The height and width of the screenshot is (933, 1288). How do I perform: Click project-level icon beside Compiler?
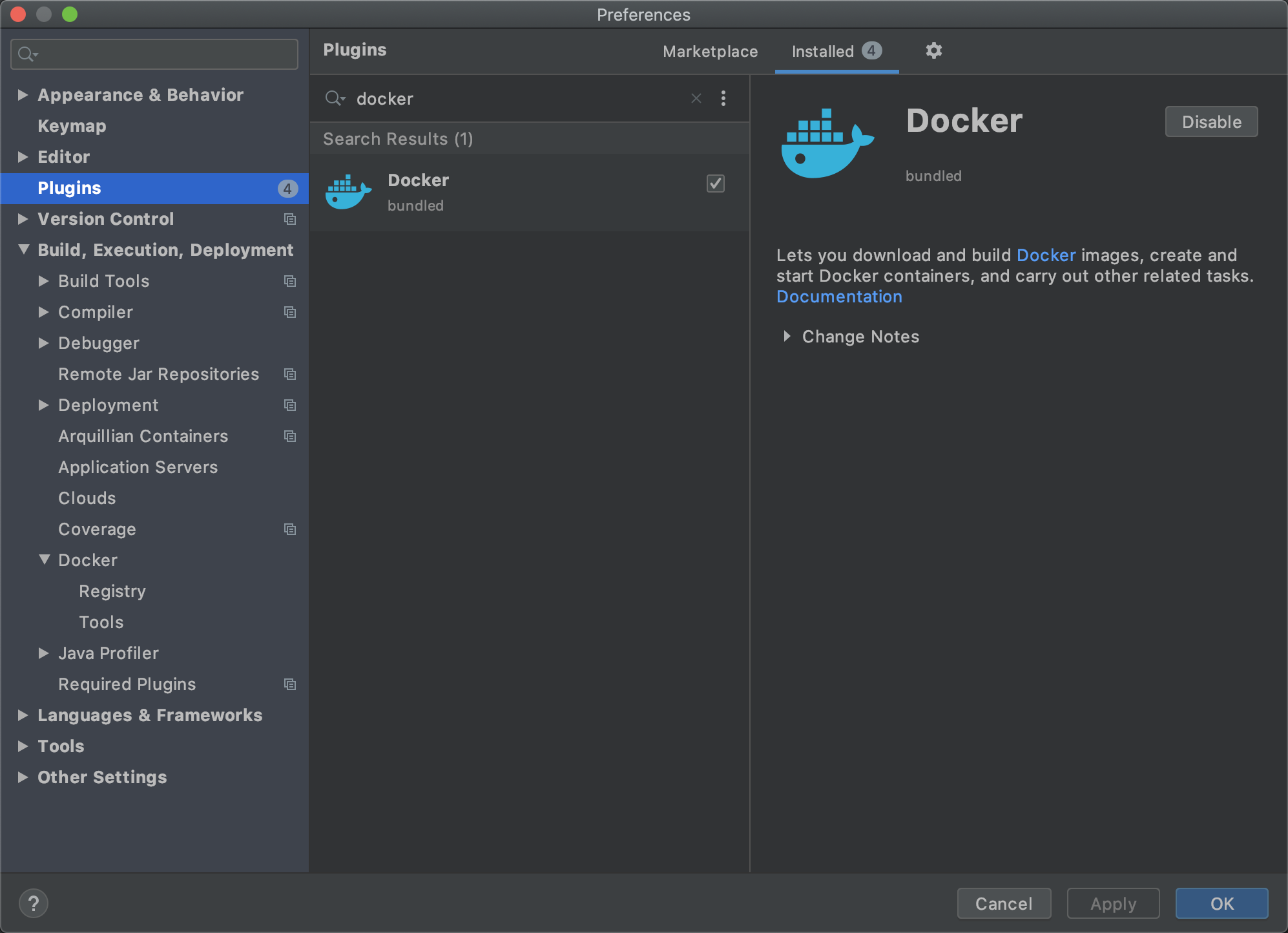tap(290, 312)
